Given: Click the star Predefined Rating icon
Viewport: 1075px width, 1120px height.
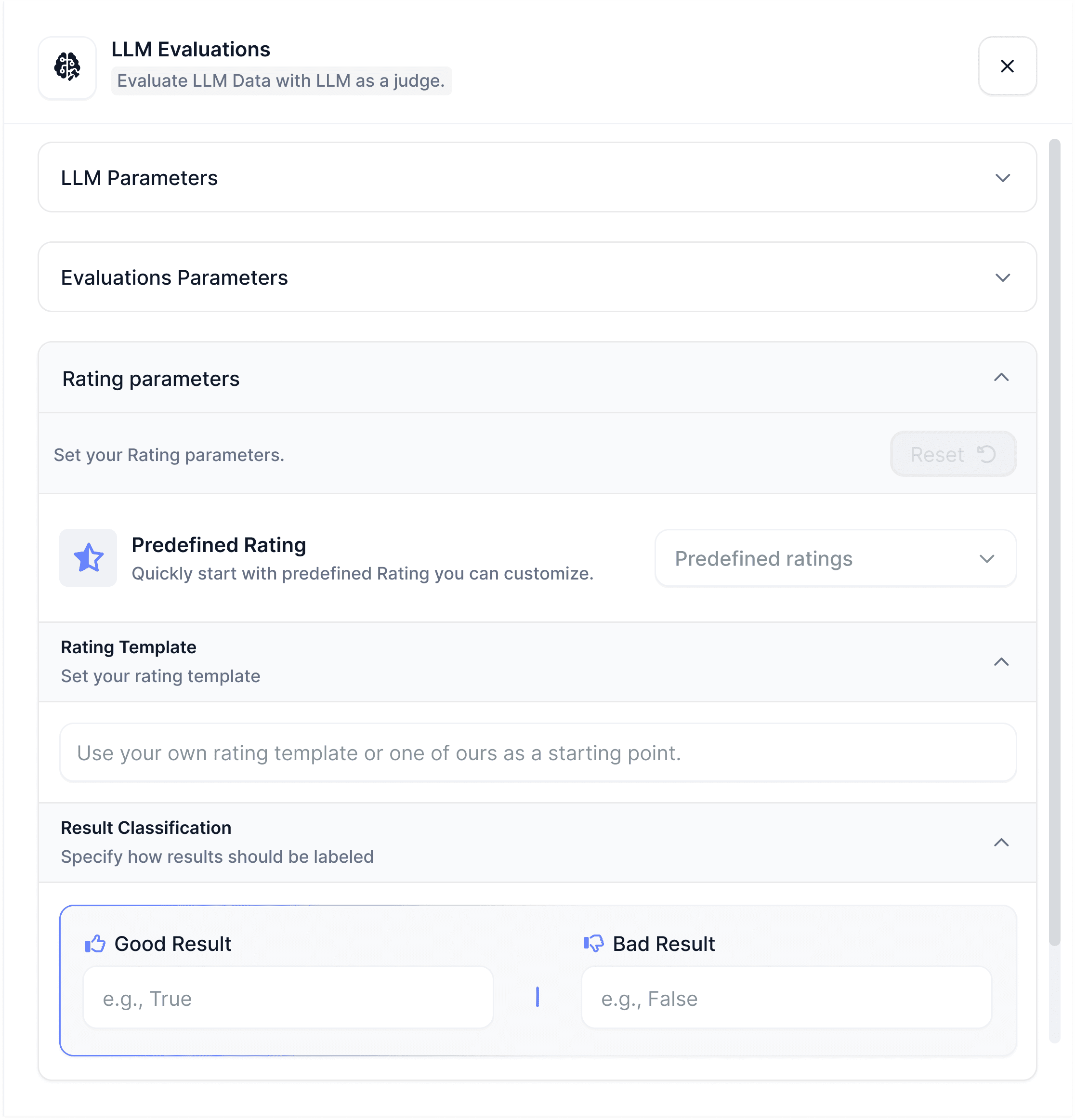Looking at the screenshot, I should click(x=89, y=558).
